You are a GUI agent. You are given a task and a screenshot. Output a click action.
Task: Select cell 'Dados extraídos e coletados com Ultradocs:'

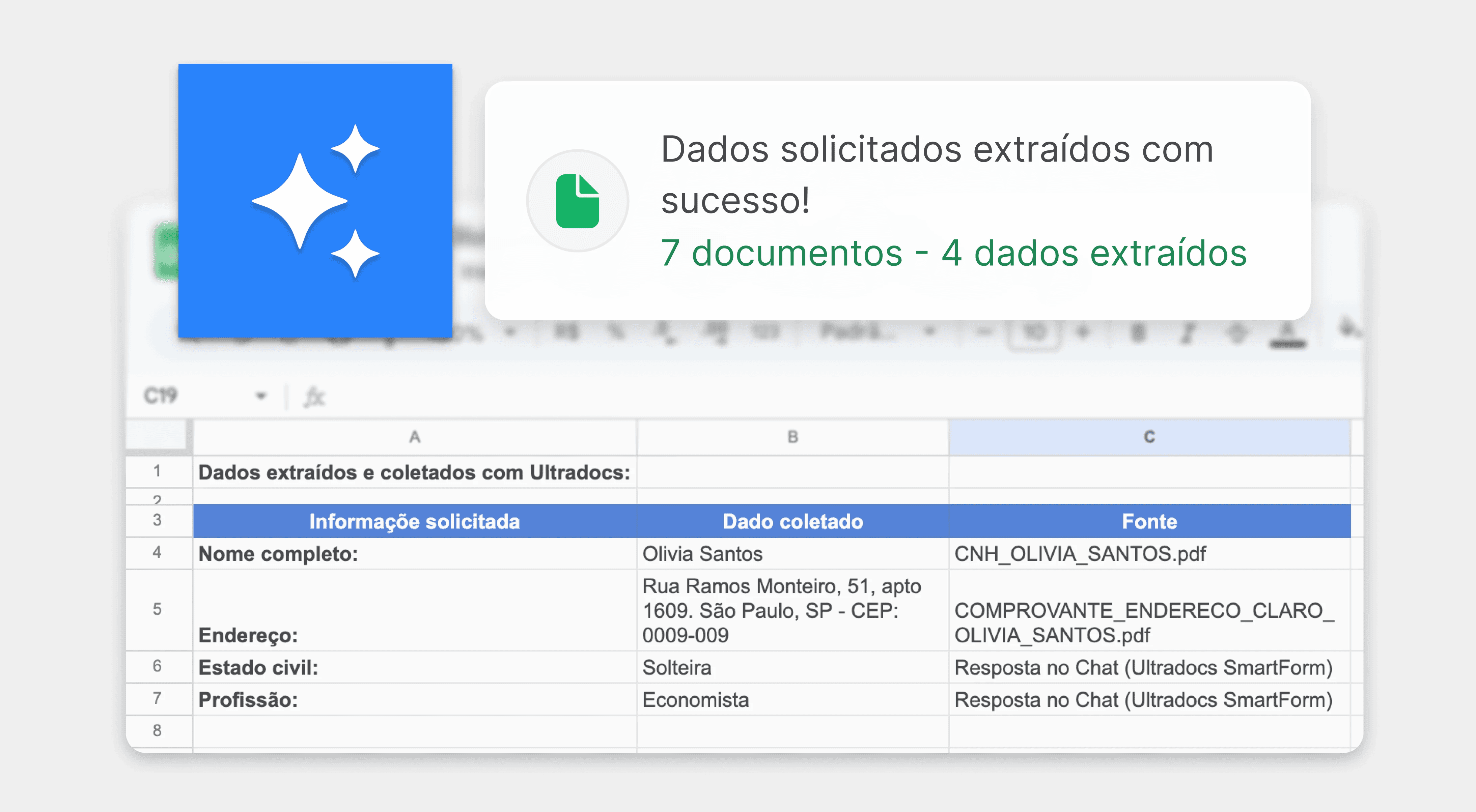415,472
